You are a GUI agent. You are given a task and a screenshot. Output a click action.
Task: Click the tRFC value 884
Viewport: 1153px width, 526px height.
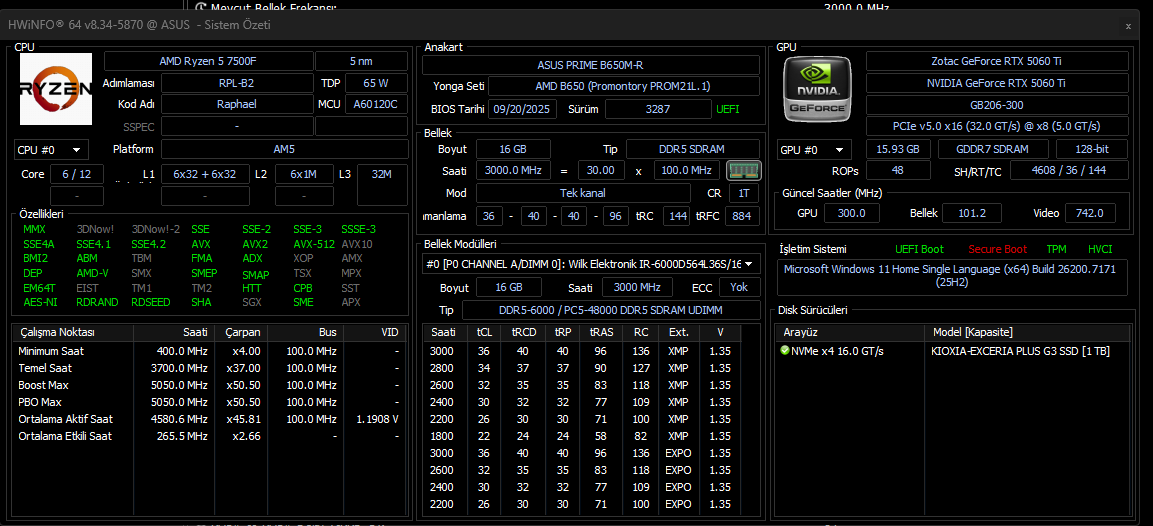click(x=743, y=216)
